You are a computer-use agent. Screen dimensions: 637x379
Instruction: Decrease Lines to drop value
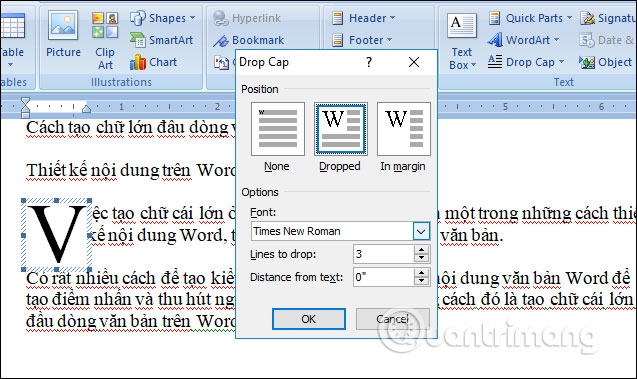[x=421, y=259]
